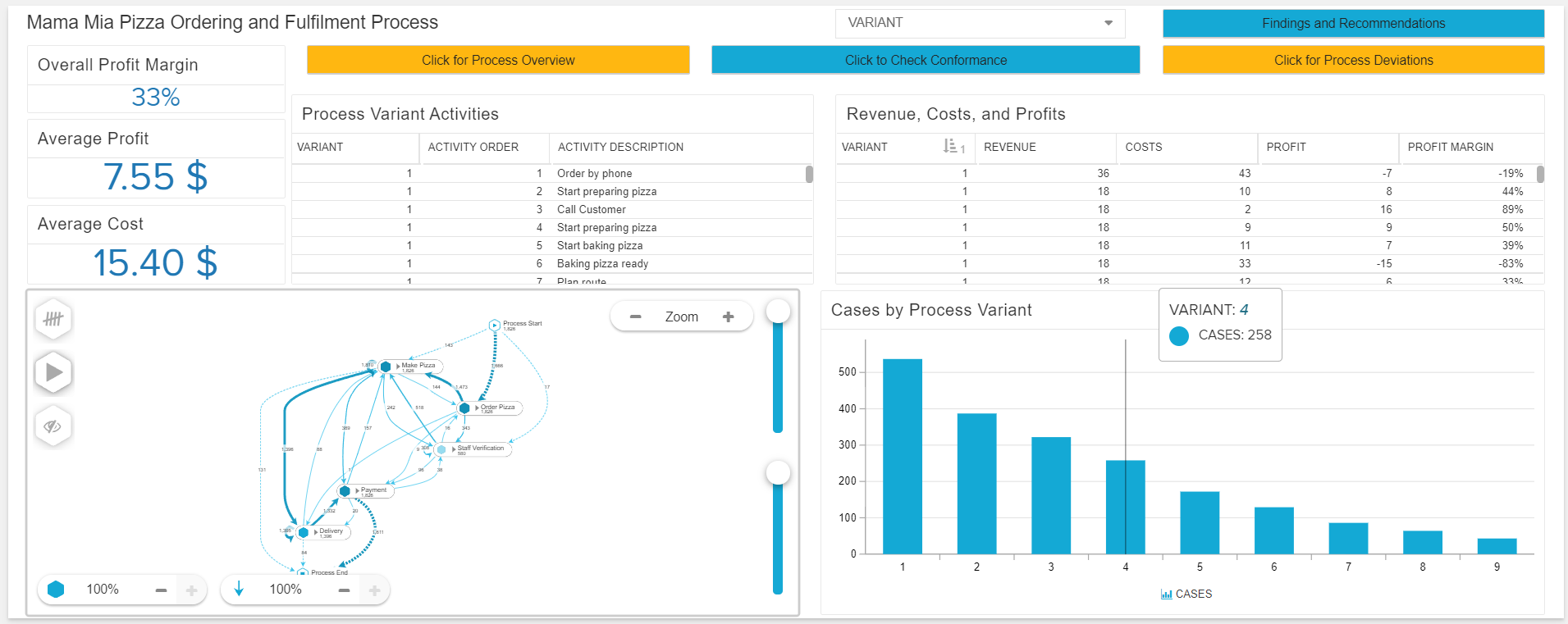Click for Process Deviations button
This screenshot has height=624, width=1568.
1353,60
